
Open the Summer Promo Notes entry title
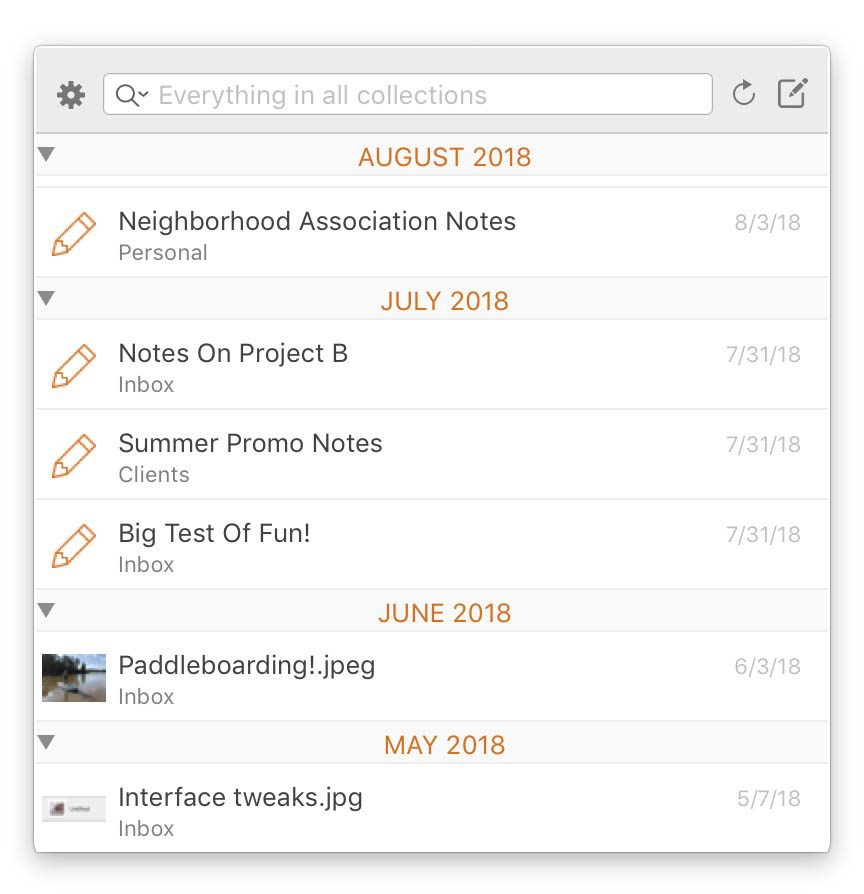[250, 443]
